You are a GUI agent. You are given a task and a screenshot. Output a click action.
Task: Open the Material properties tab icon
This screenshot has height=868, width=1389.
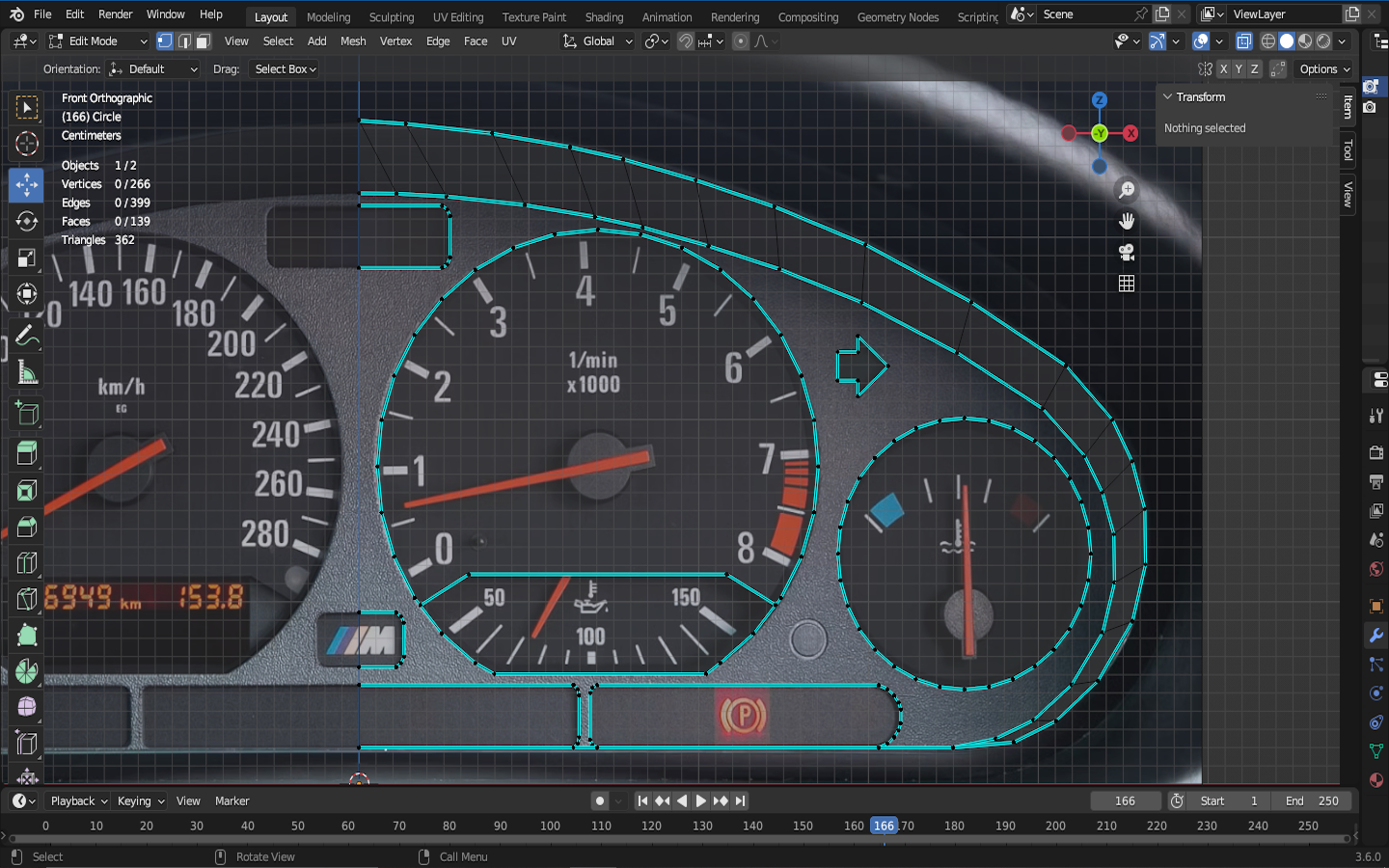point(1376,780)
